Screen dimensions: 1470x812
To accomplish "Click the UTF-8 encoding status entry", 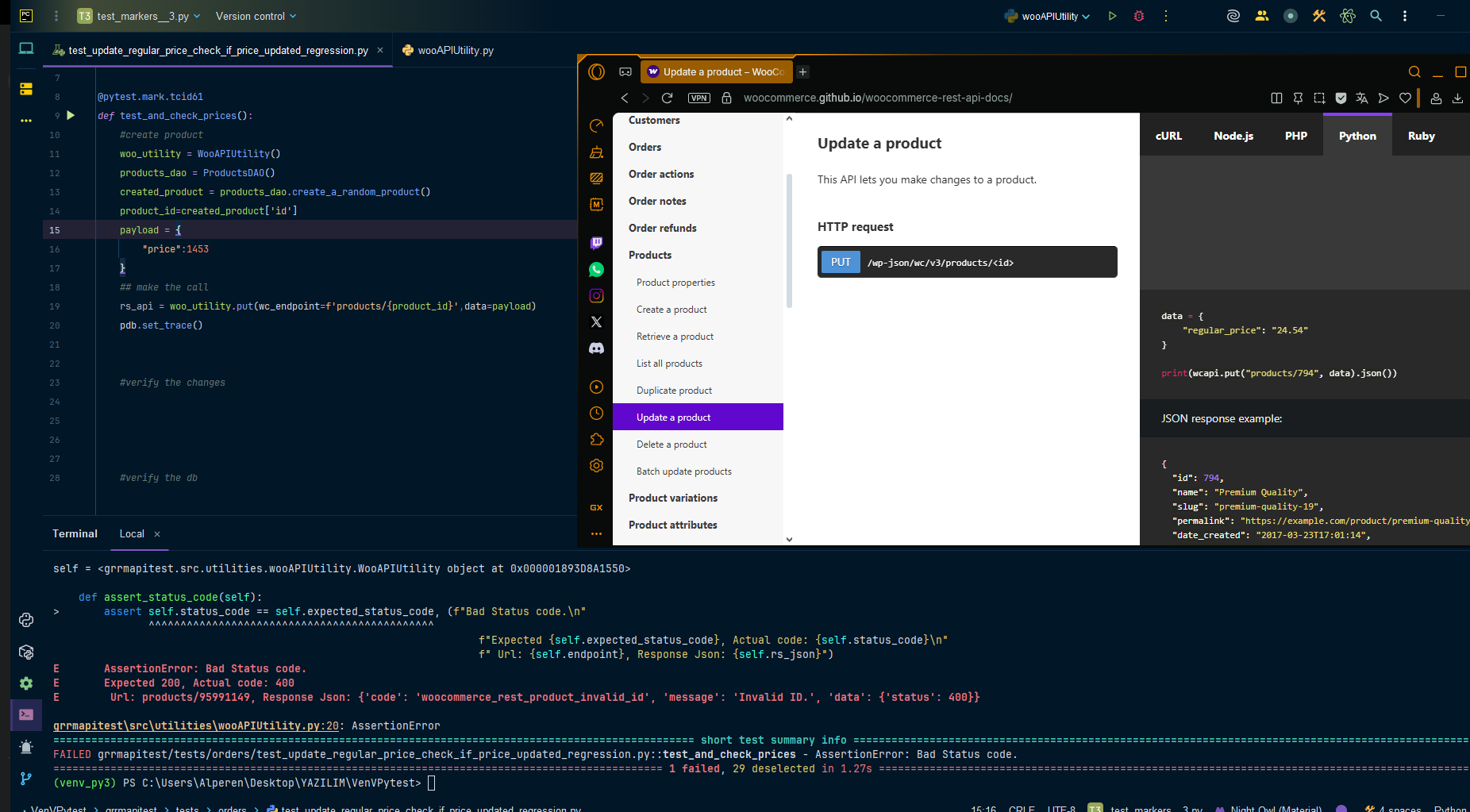I will tap(1061, 809).
